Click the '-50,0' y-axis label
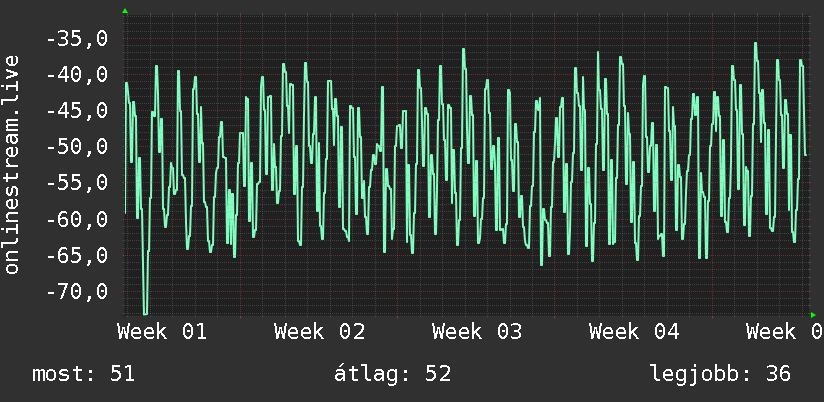 point(77,147)
